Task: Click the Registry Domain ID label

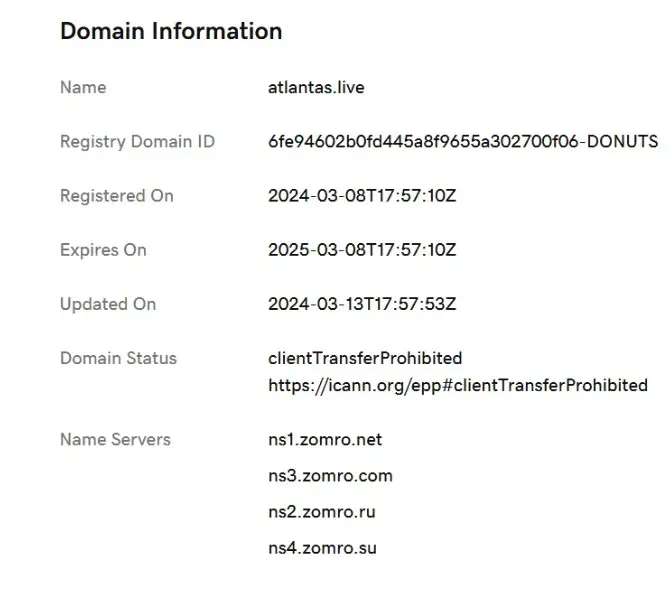Action: tap(137, 141)
